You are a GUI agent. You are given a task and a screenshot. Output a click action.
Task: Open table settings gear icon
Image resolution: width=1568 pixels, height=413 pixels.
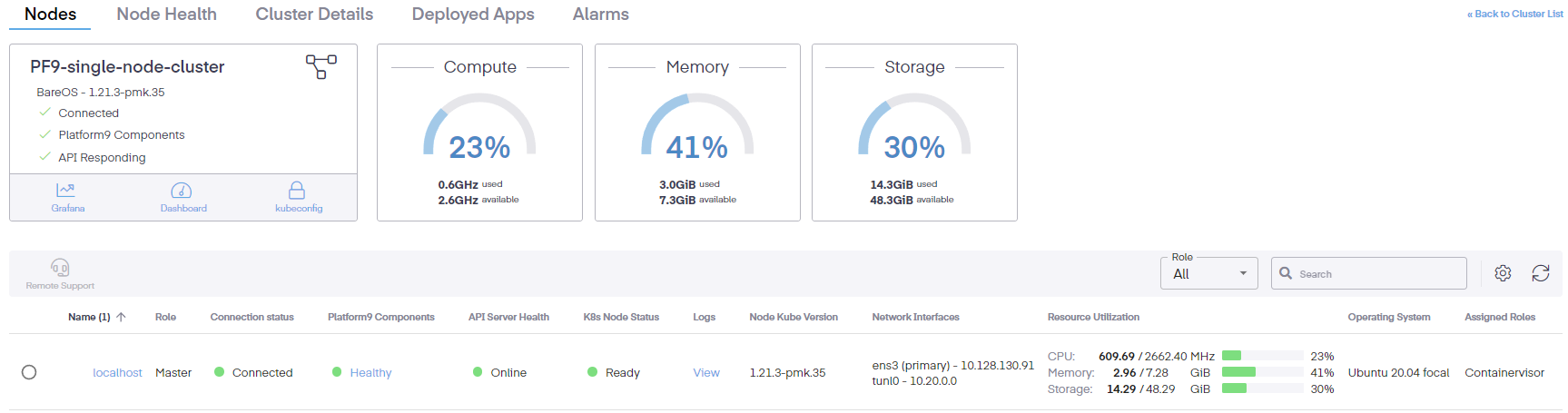[1503, 273]
